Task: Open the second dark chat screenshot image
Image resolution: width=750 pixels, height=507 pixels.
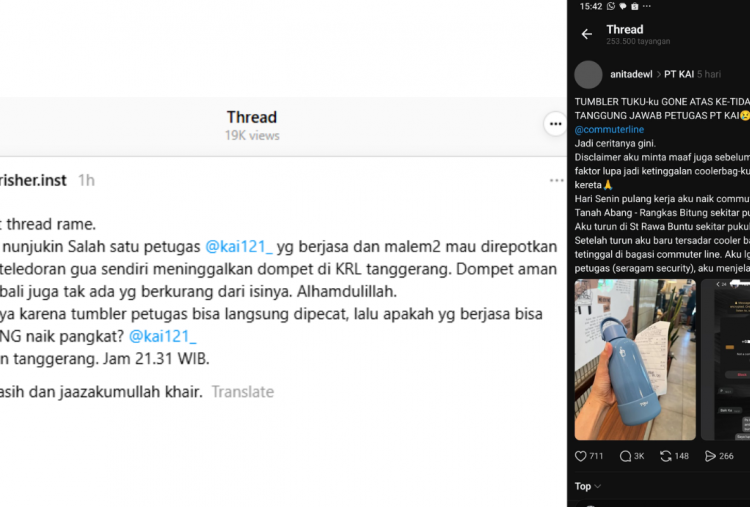Action: [x=725, y=360]
